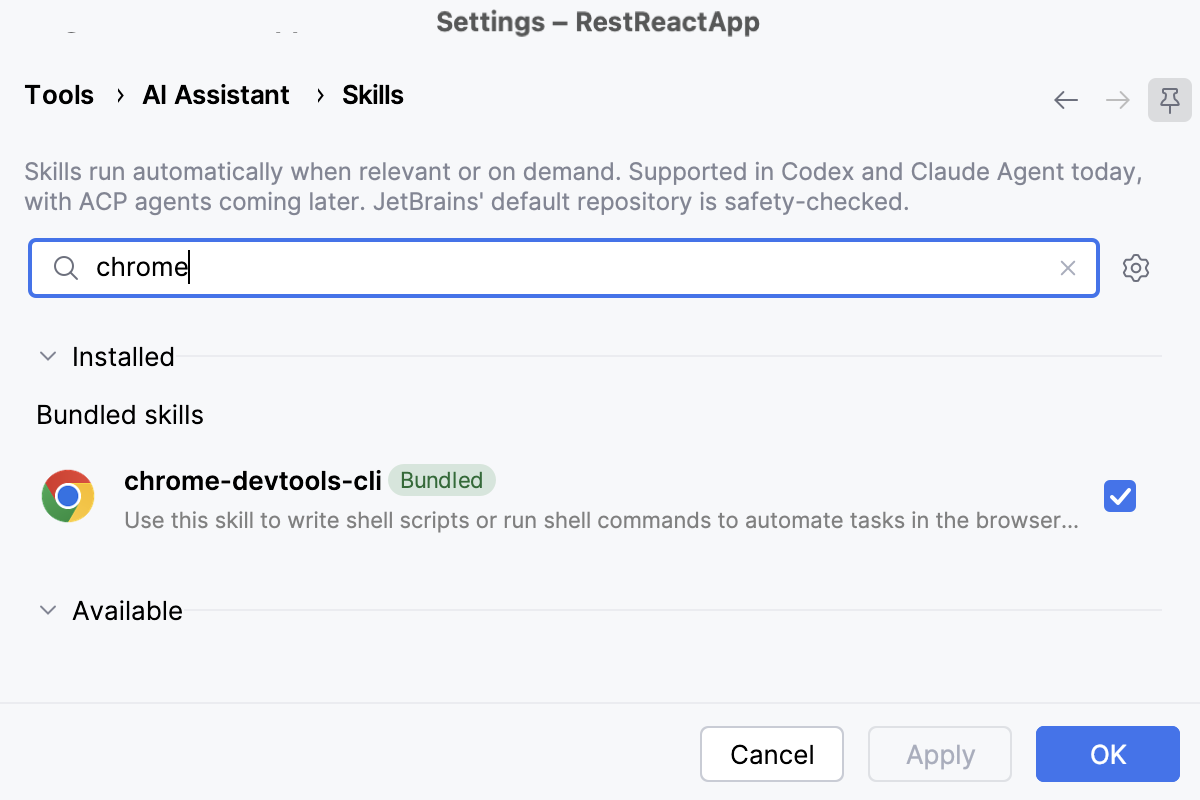This screenshot has width=1200, height=800.
Task: Click the Settings – RestReactApp title
Action: [598, 22]
